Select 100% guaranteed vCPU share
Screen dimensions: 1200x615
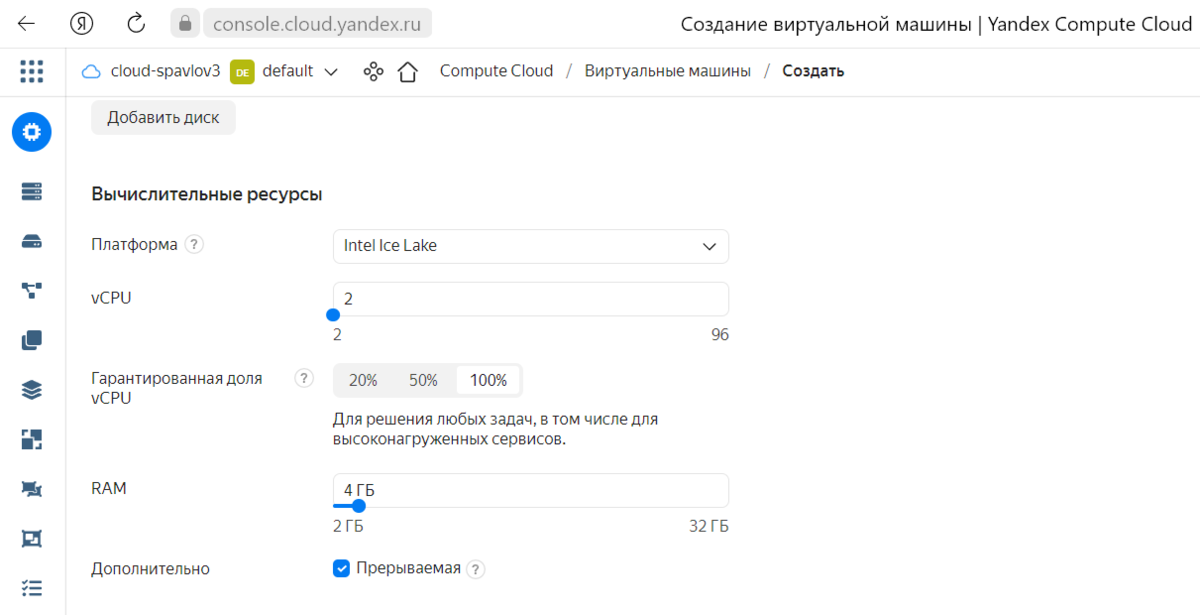click(x=488, y=380)
